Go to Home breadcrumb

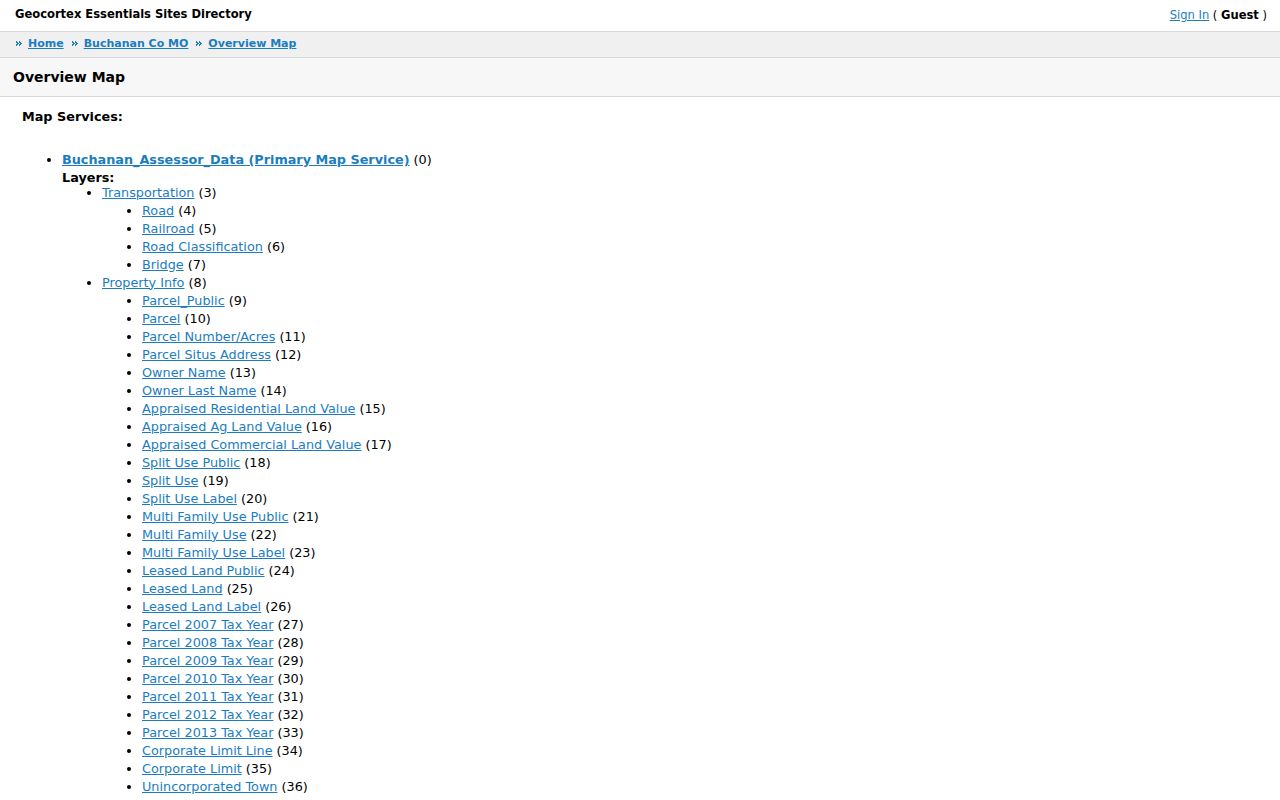[x=46, y=43]
